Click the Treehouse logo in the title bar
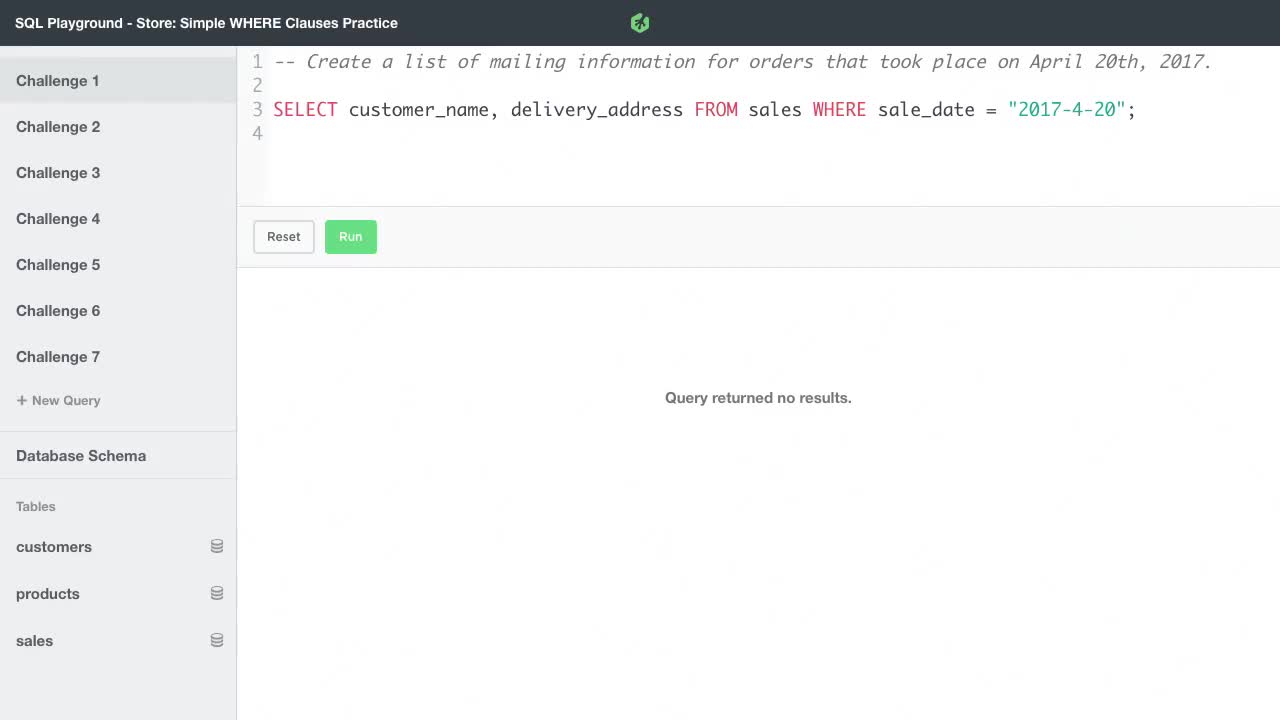 639,22
